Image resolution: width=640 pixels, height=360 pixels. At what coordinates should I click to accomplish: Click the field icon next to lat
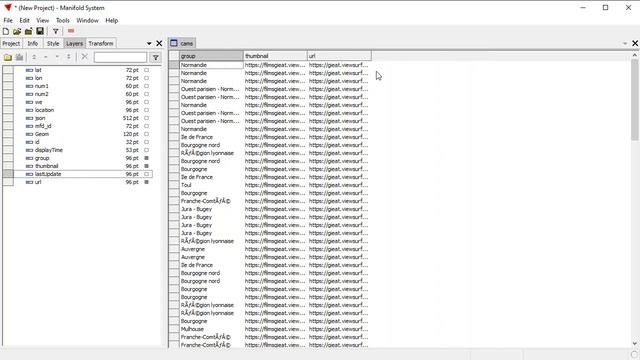(x=29, y=70)
